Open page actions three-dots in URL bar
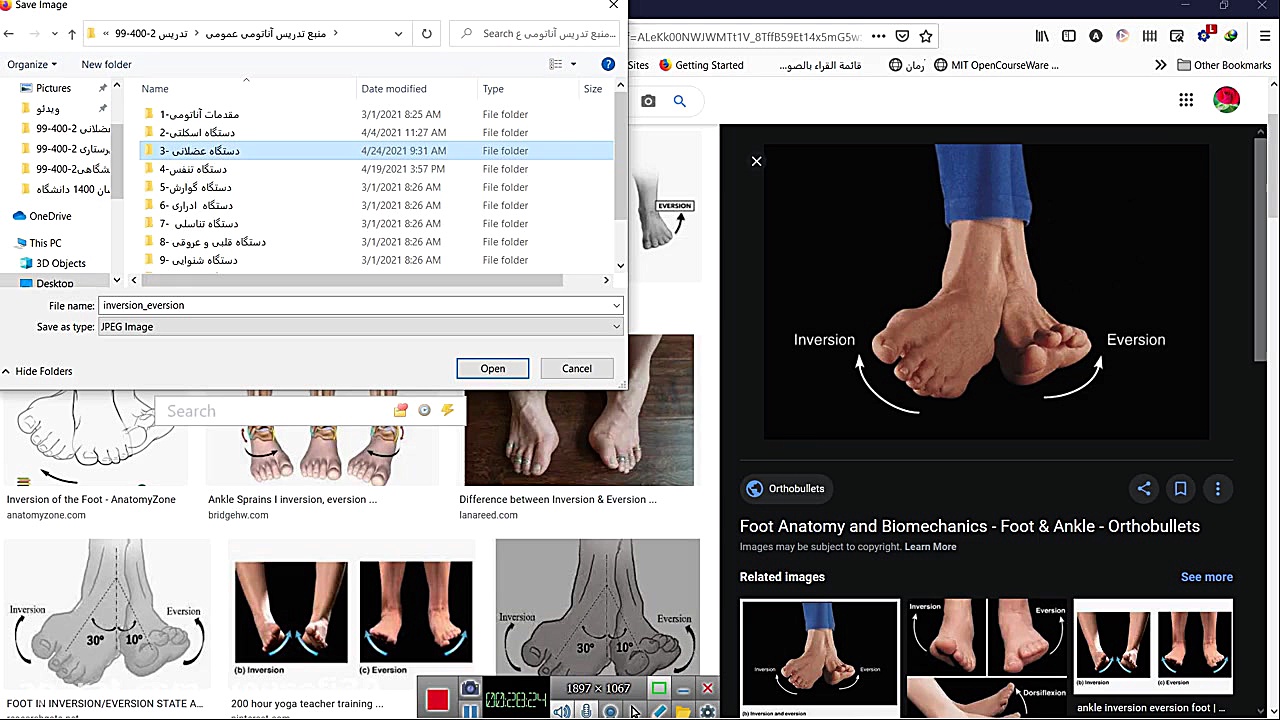The image size is (1280, 720). coord(878,36)
